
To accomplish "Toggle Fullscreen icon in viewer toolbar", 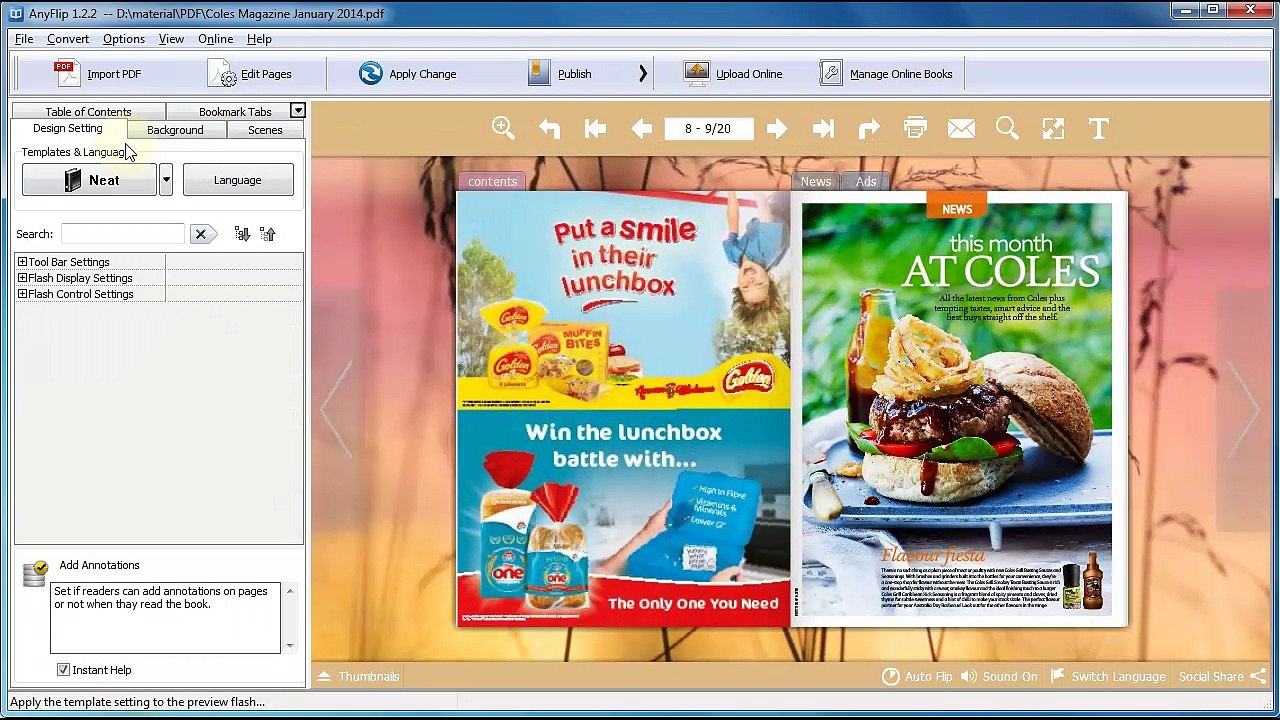I will point(1053,128).
